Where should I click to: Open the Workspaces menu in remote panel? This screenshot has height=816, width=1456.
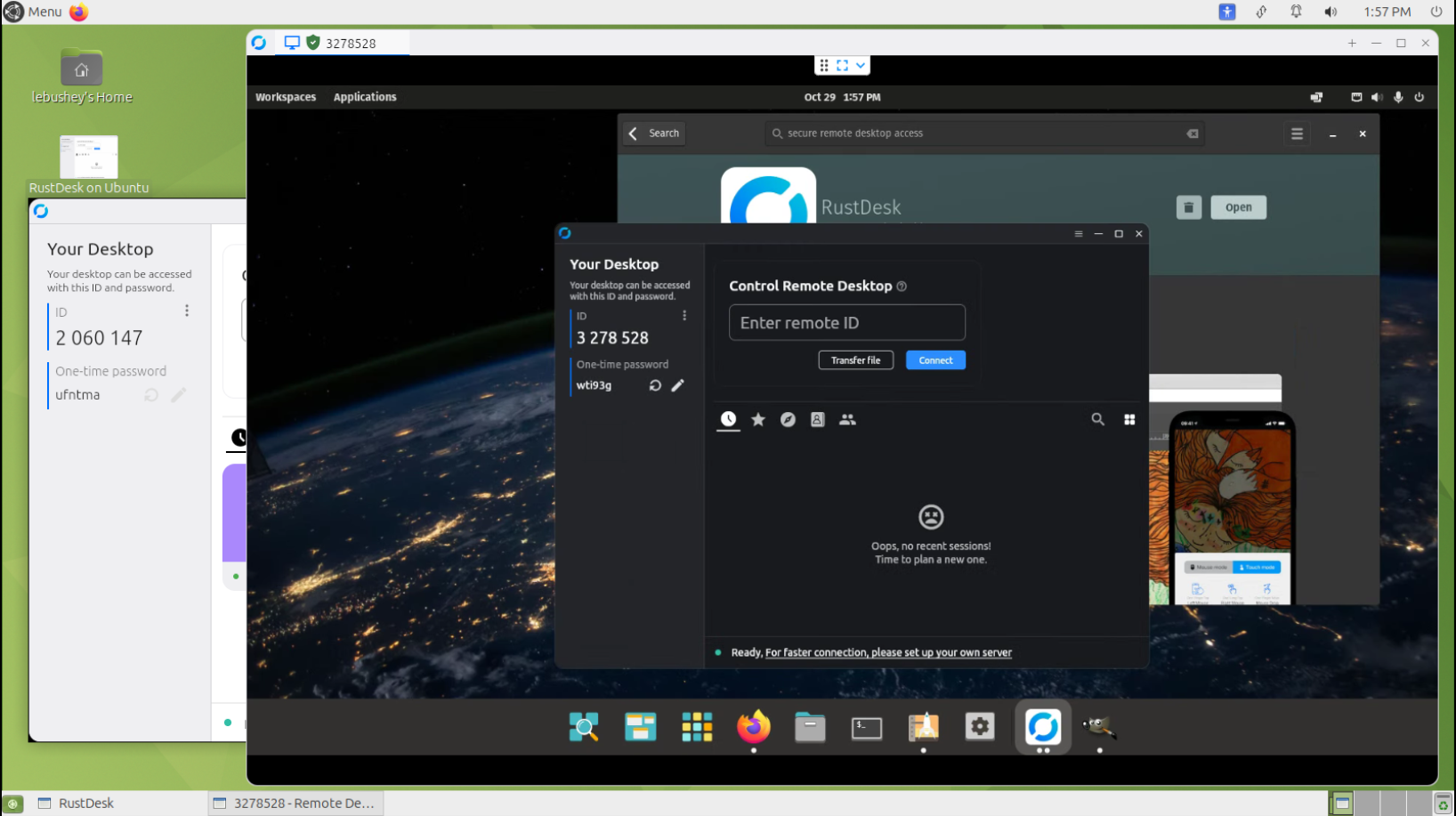click(286, 97)
